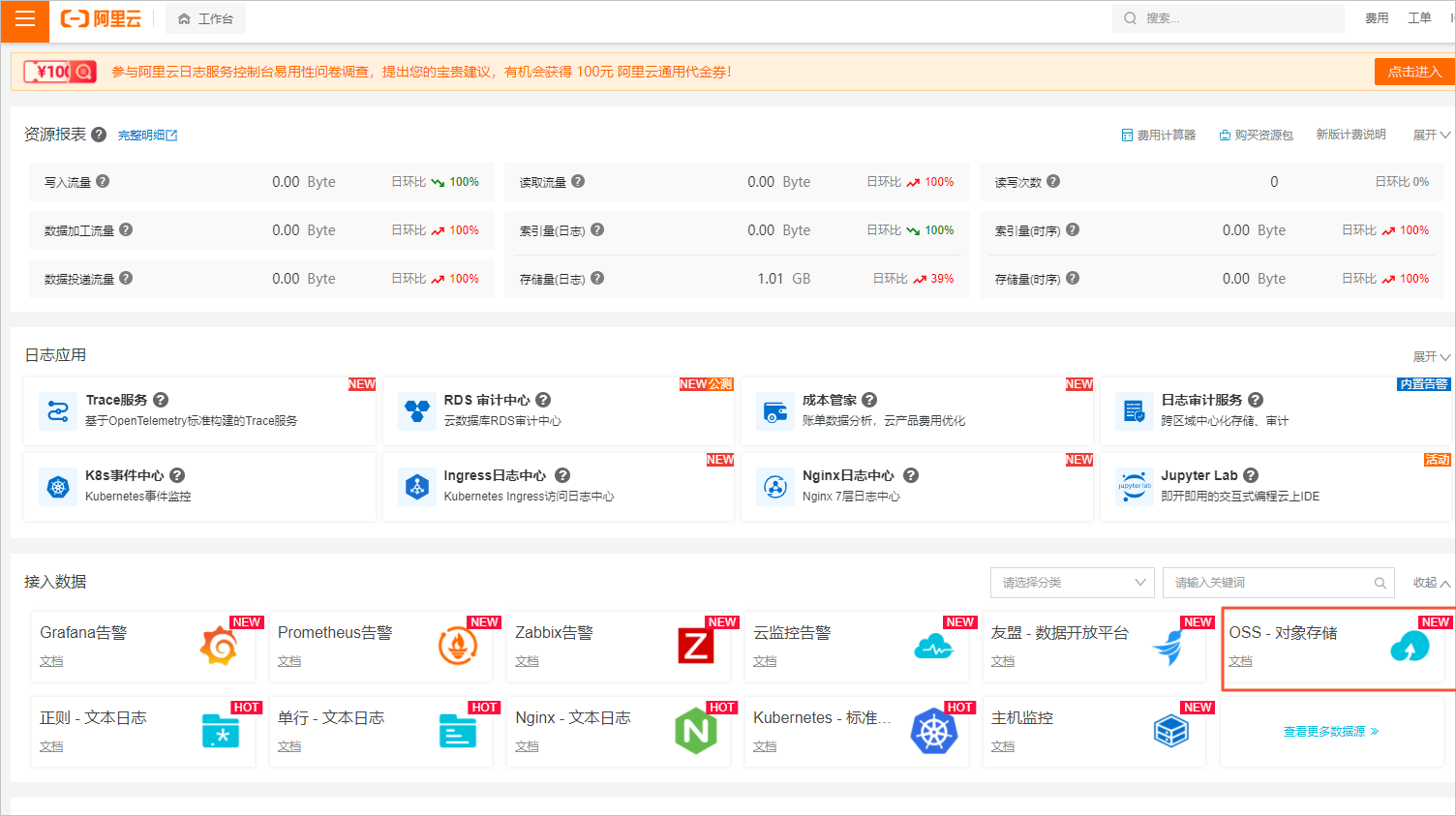Open the Nginx日志中心 app icon
Image resolution: width=1456 pixels, height=816 pixels.
pos(775,487)
